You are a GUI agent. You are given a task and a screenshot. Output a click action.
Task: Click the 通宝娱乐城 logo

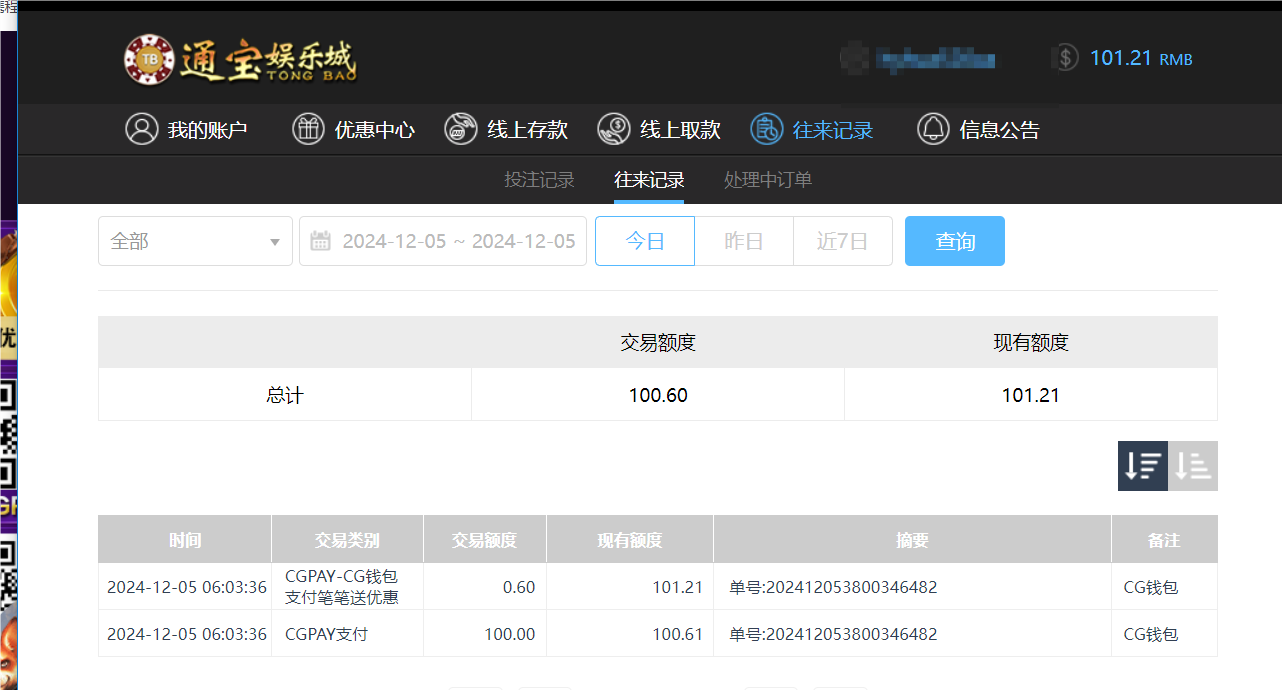pyautogui.click(x=240, y=57)
